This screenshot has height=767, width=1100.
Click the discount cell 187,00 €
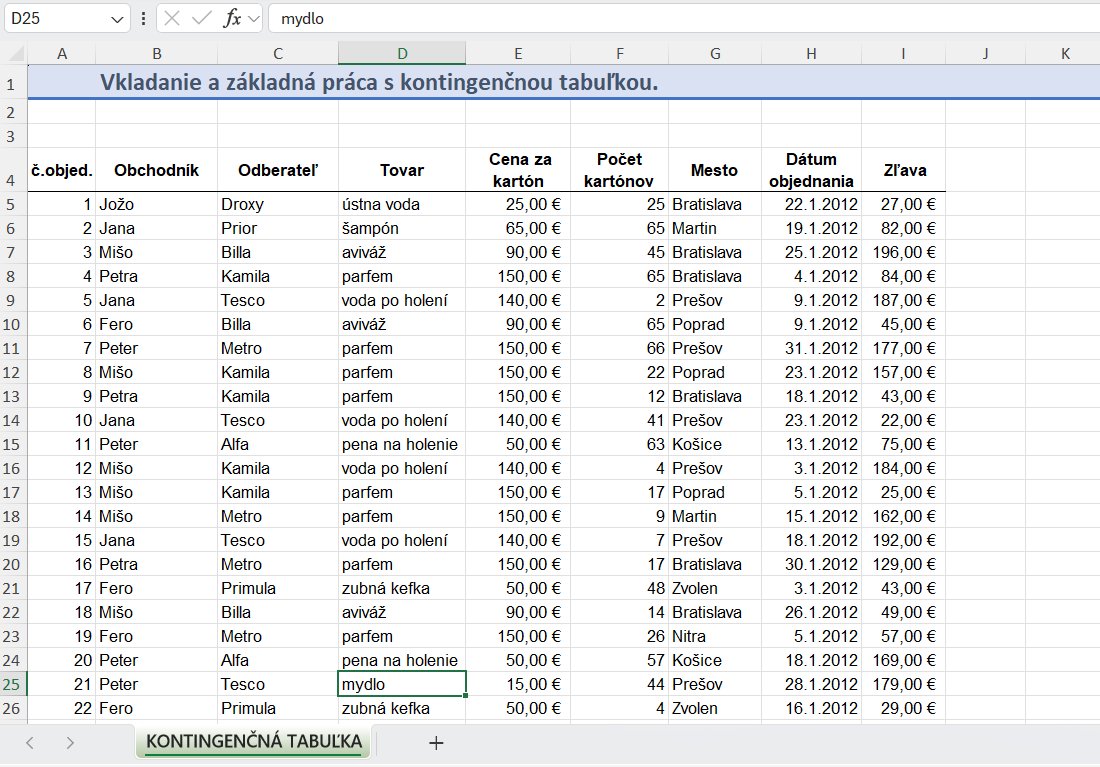coord(904,300)
